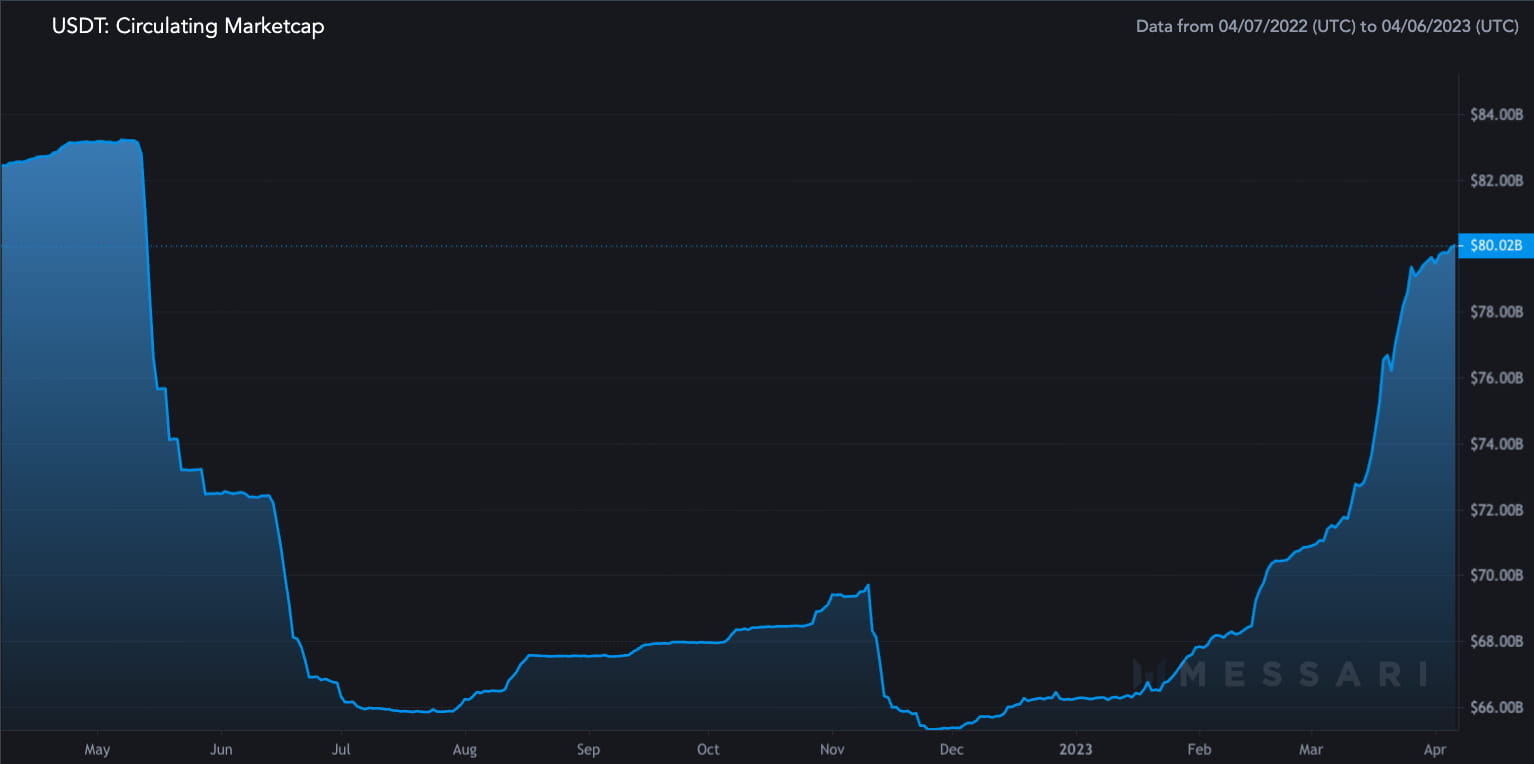1534x764 pixels.
Task: Click the Sep label on time axis
Action: tap(588, 749)
